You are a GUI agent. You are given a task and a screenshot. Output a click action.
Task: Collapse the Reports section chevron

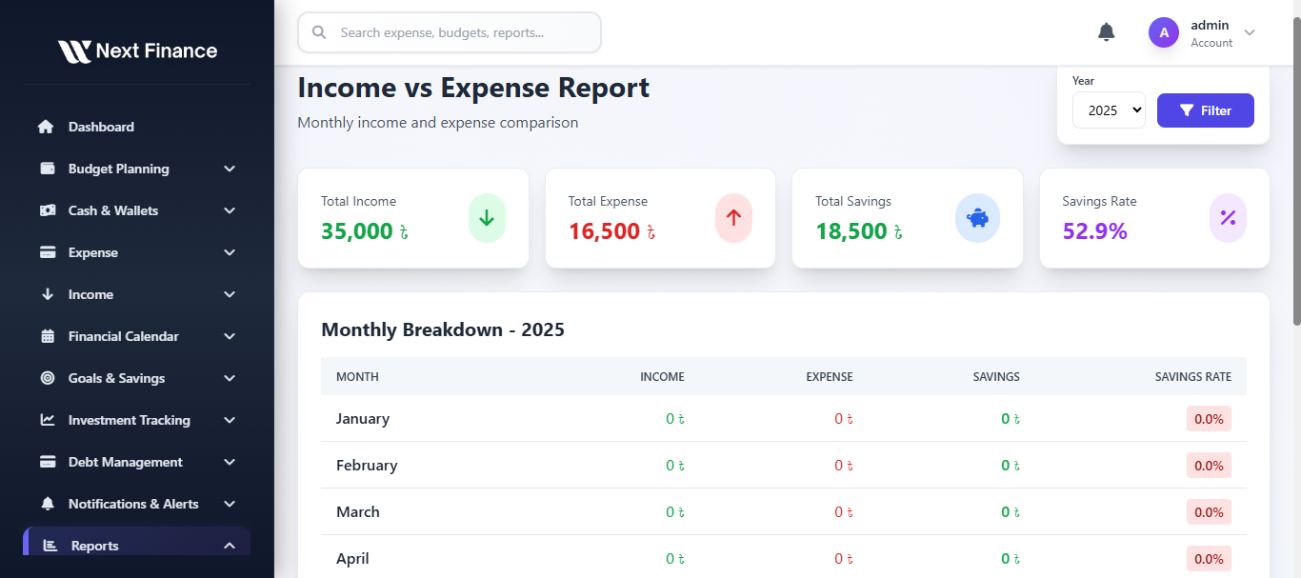point(229,546)
